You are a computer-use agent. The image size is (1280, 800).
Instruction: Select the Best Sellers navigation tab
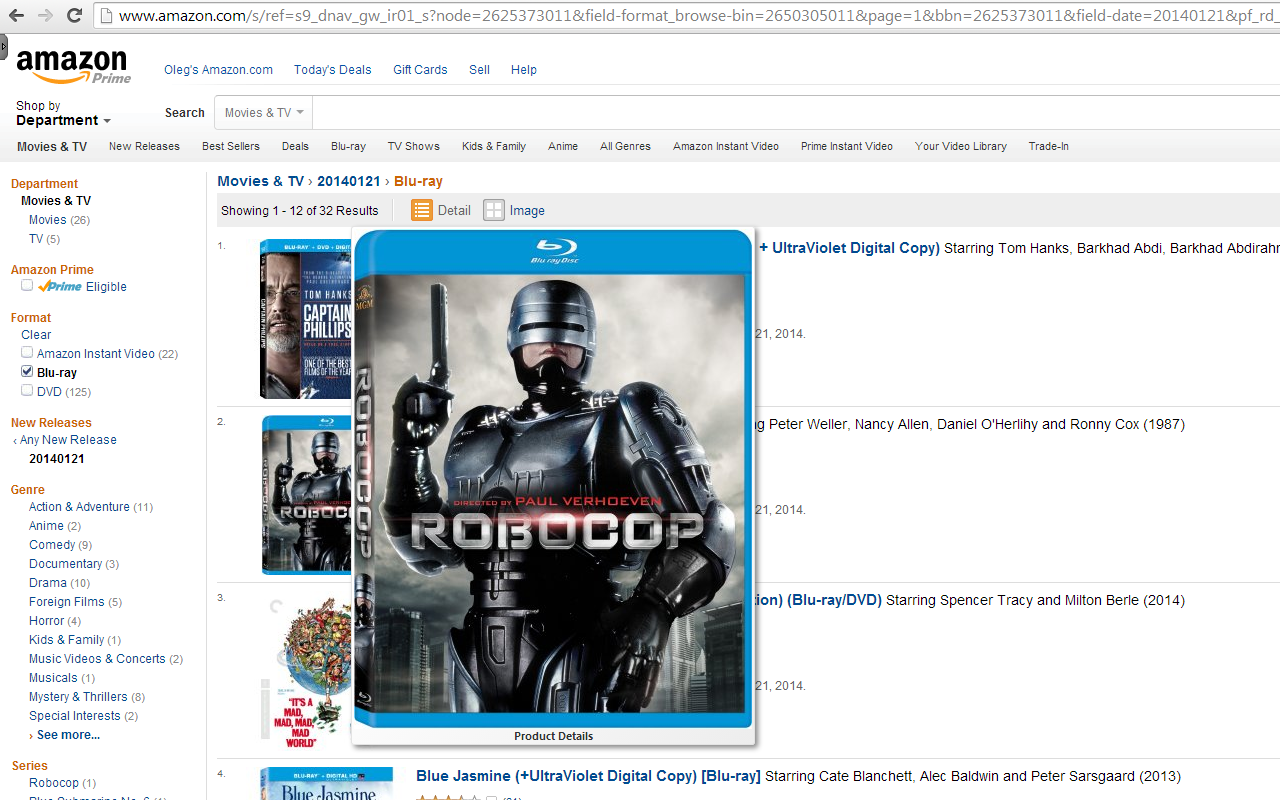230,146
